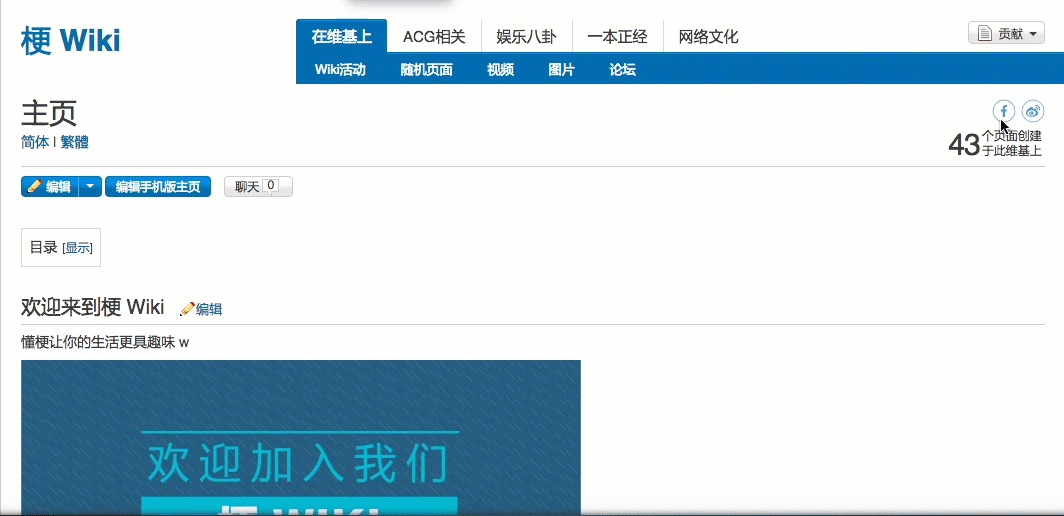Switch to 简体 language variant

pos(35,143)
